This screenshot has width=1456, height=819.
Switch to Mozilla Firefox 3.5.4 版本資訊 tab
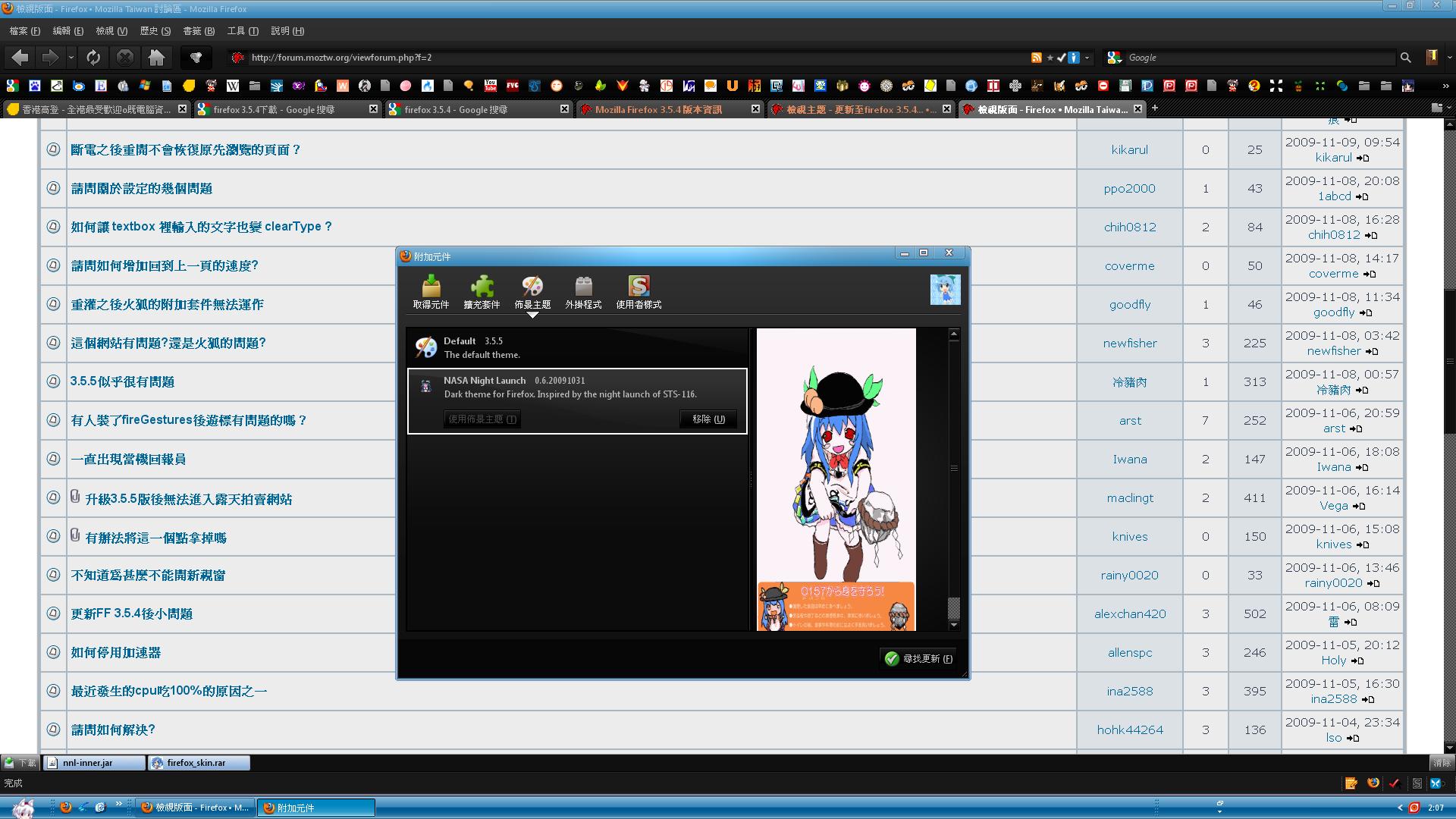click(x=658, y=109)
